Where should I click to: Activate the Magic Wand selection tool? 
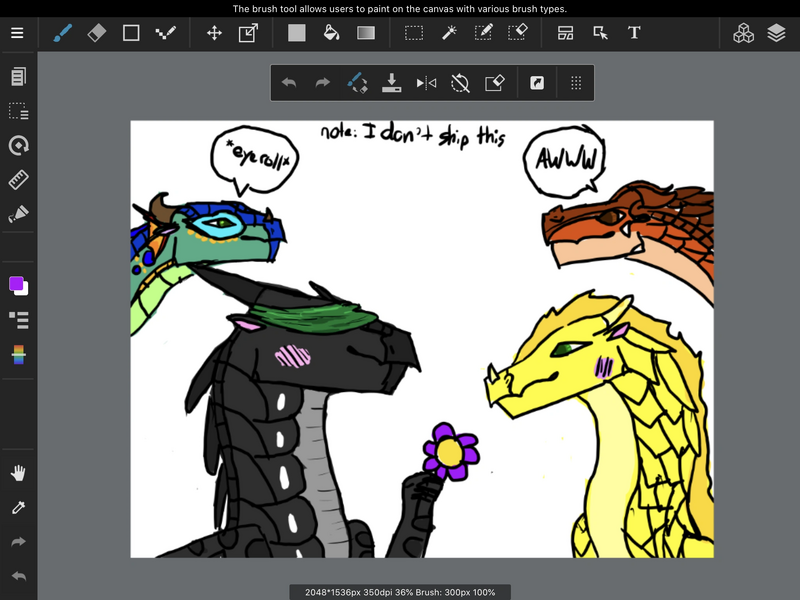point(449,33)
